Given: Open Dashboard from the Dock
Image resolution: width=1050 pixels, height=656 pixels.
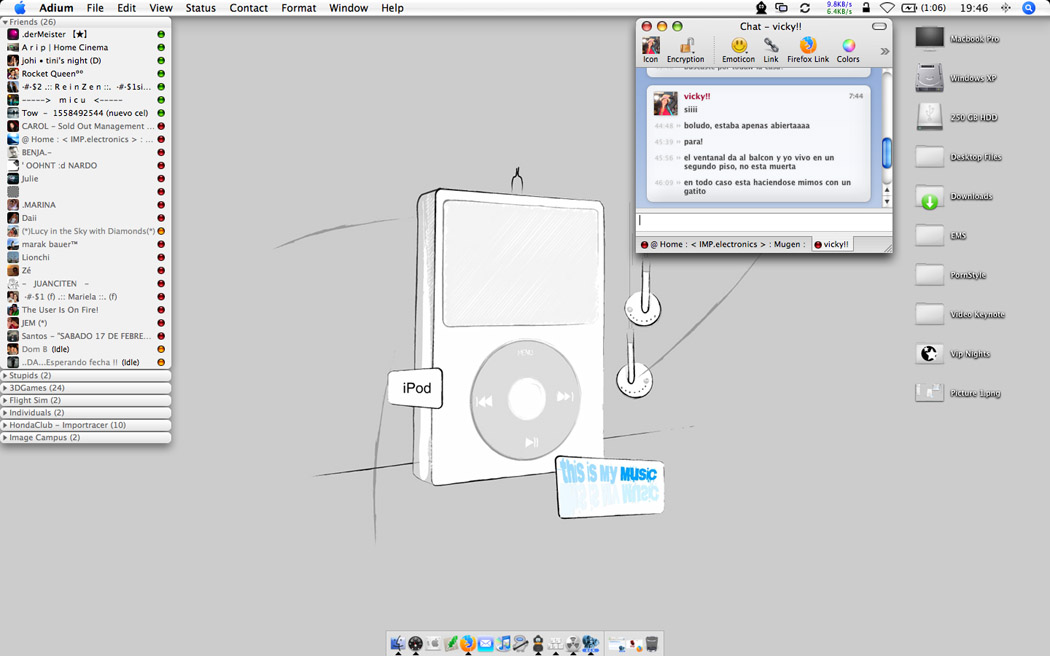Looking at the screenshot, I should (415, 643).
